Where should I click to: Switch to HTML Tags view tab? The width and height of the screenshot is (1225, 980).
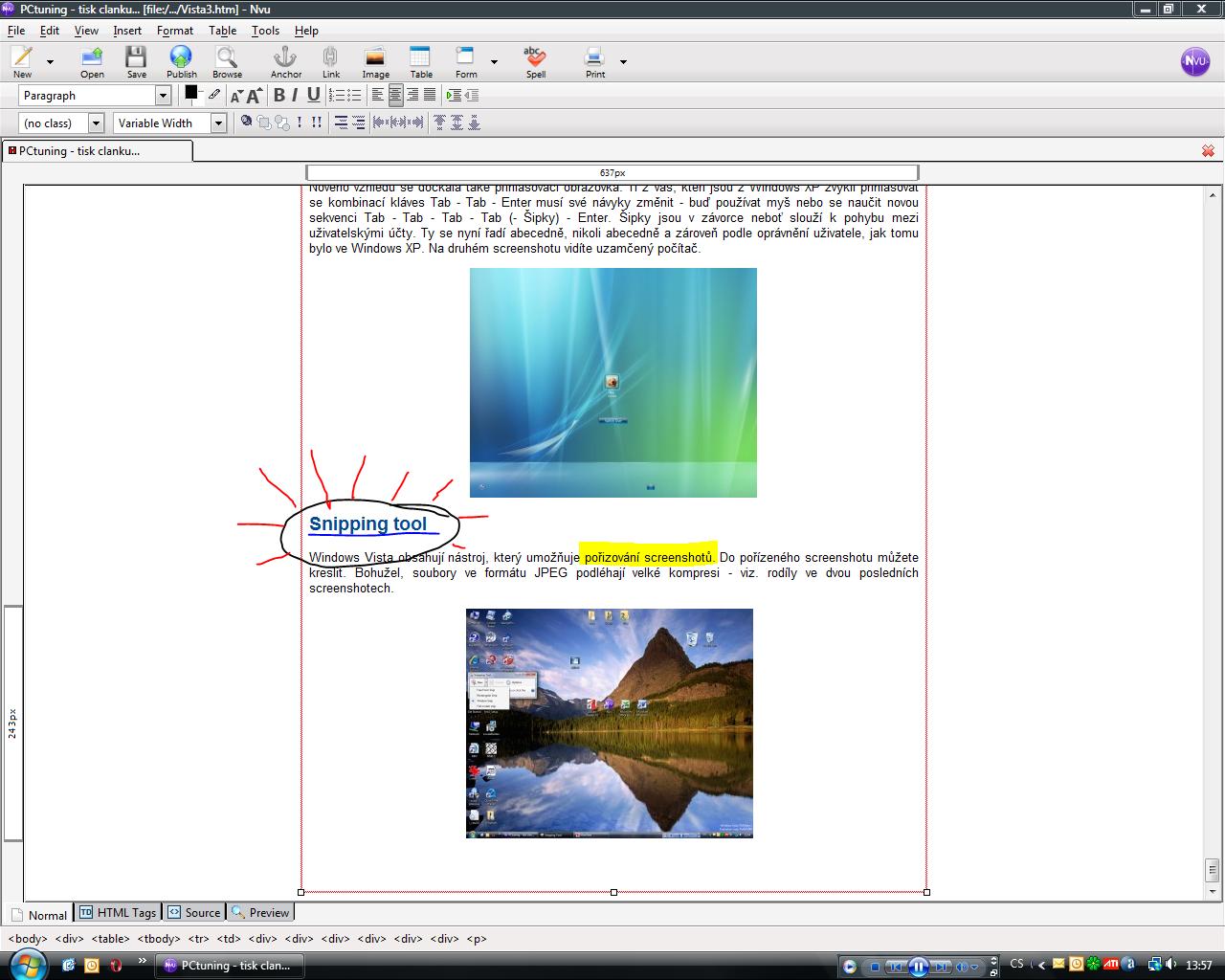(118, 912)
